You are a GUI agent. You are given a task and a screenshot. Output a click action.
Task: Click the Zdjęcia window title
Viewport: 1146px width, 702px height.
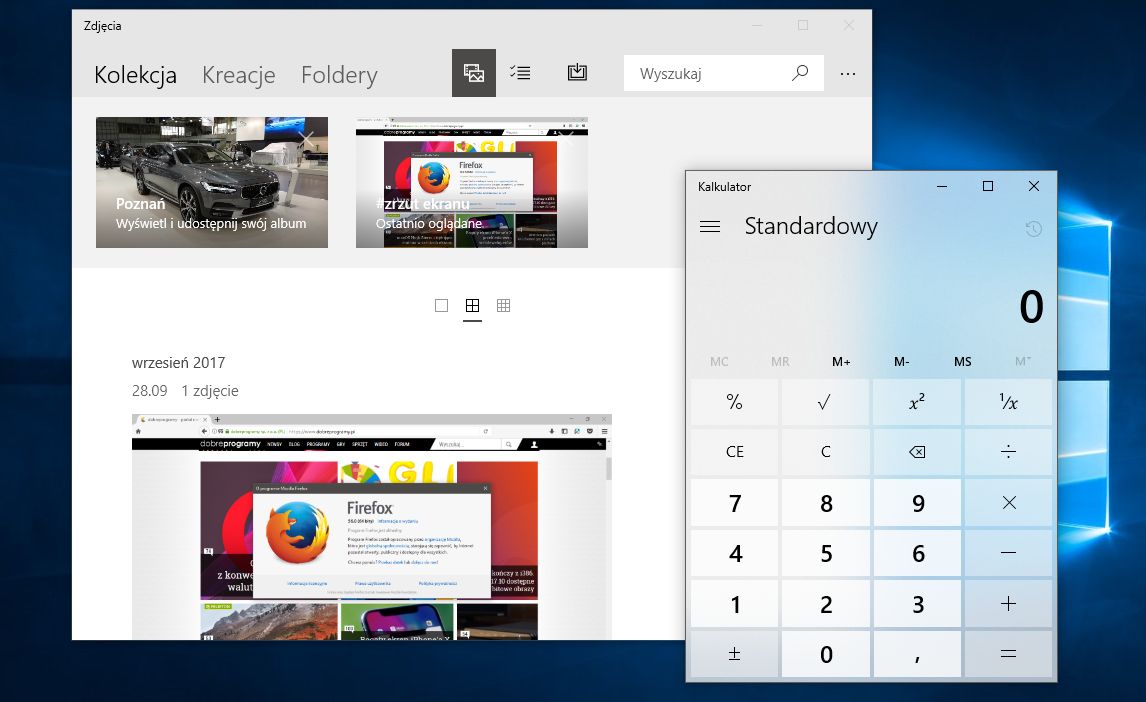pyautogui.click(x=102, y=26)
